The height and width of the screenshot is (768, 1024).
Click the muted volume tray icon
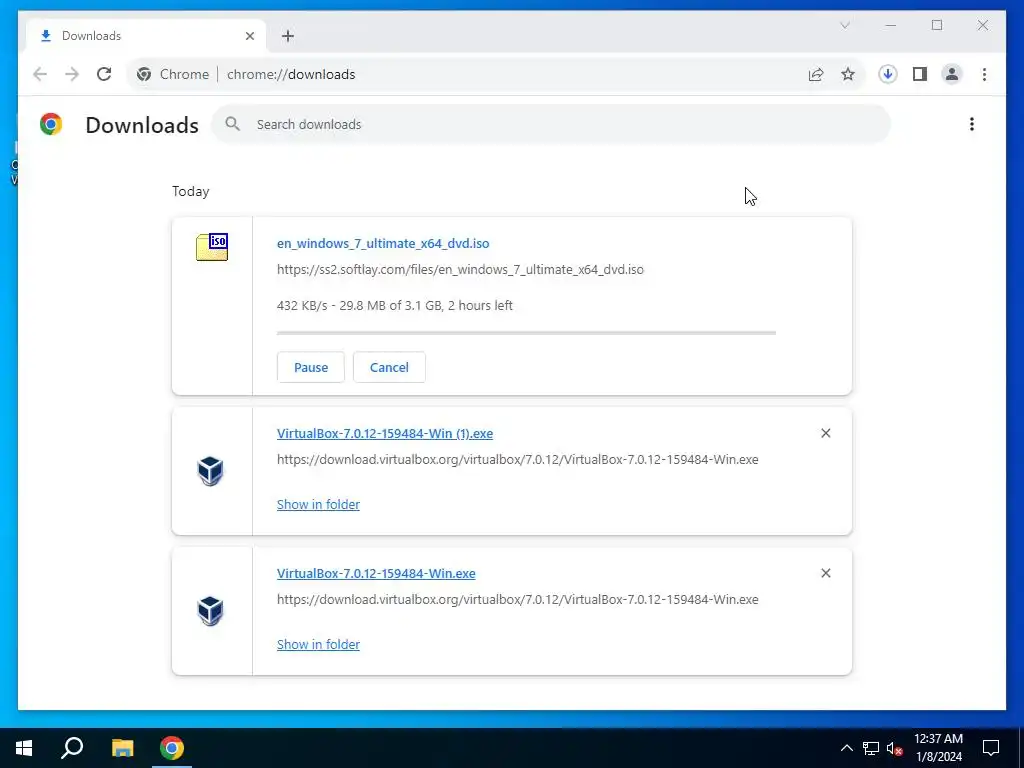pyautogui.click(x=895, y=748)
